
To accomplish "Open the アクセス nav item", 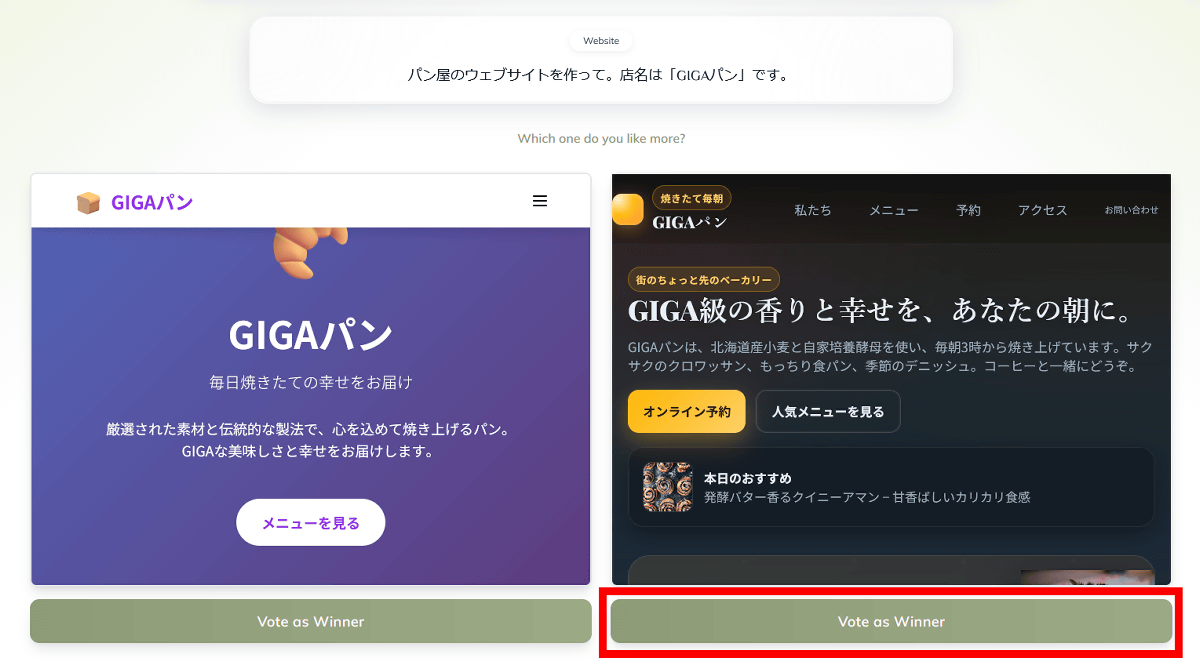I will (x=1043, y=210).
